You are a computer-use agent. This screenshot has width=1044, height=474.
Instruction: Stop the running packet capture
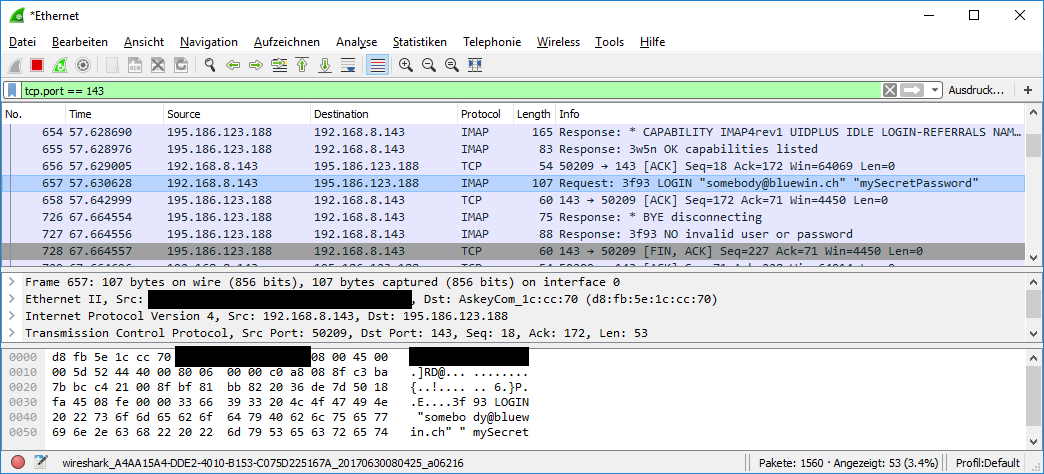tap(37, 65)
